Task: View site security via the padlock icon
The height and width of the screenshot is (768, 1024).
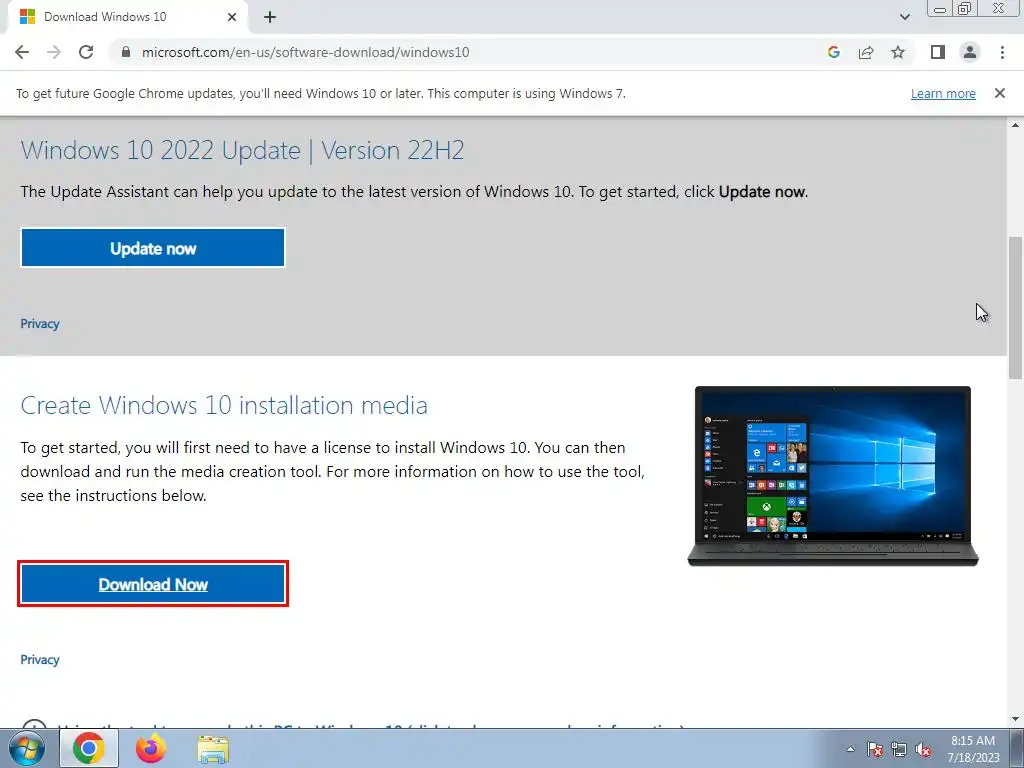Action: pos(126,52)
